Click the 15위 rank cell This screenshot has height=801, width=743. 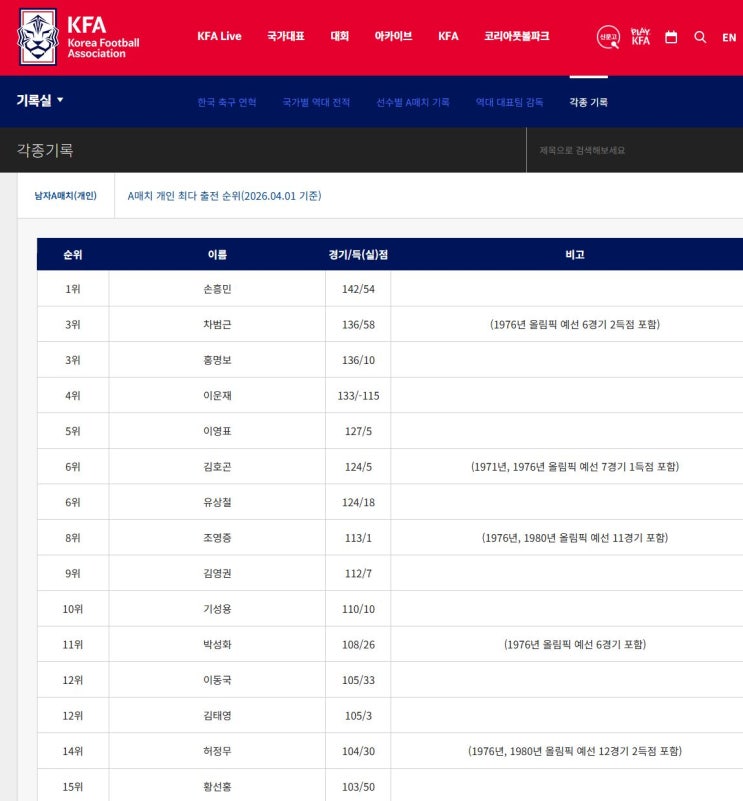coord(73,787)
